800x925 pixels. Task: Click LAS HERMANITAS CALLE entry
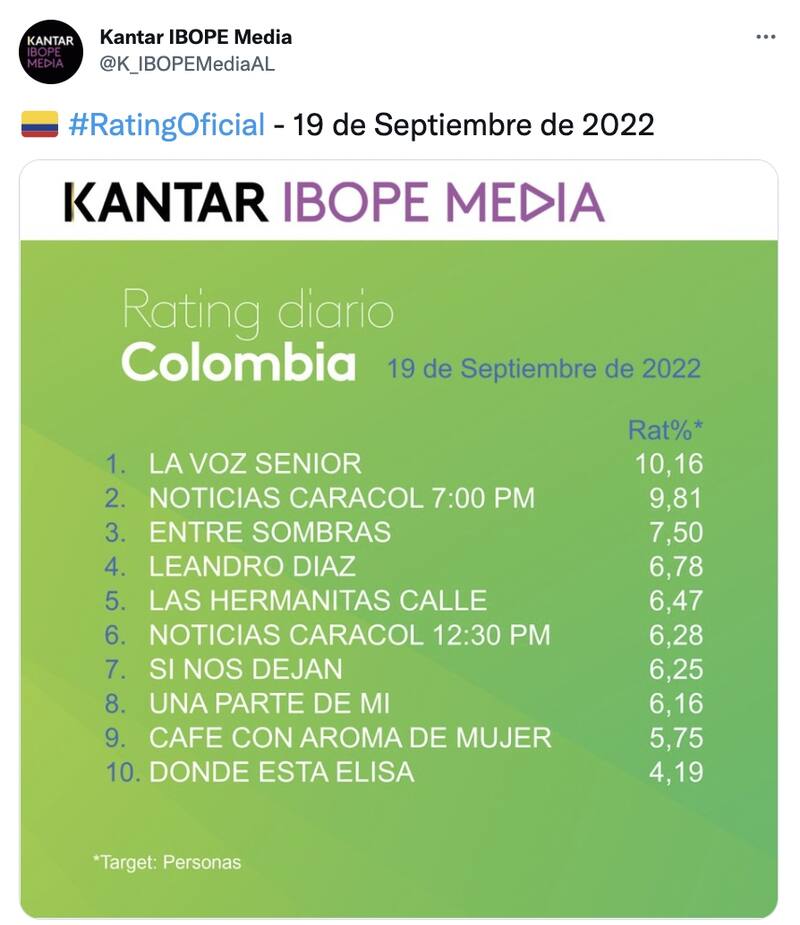point(317,600)
